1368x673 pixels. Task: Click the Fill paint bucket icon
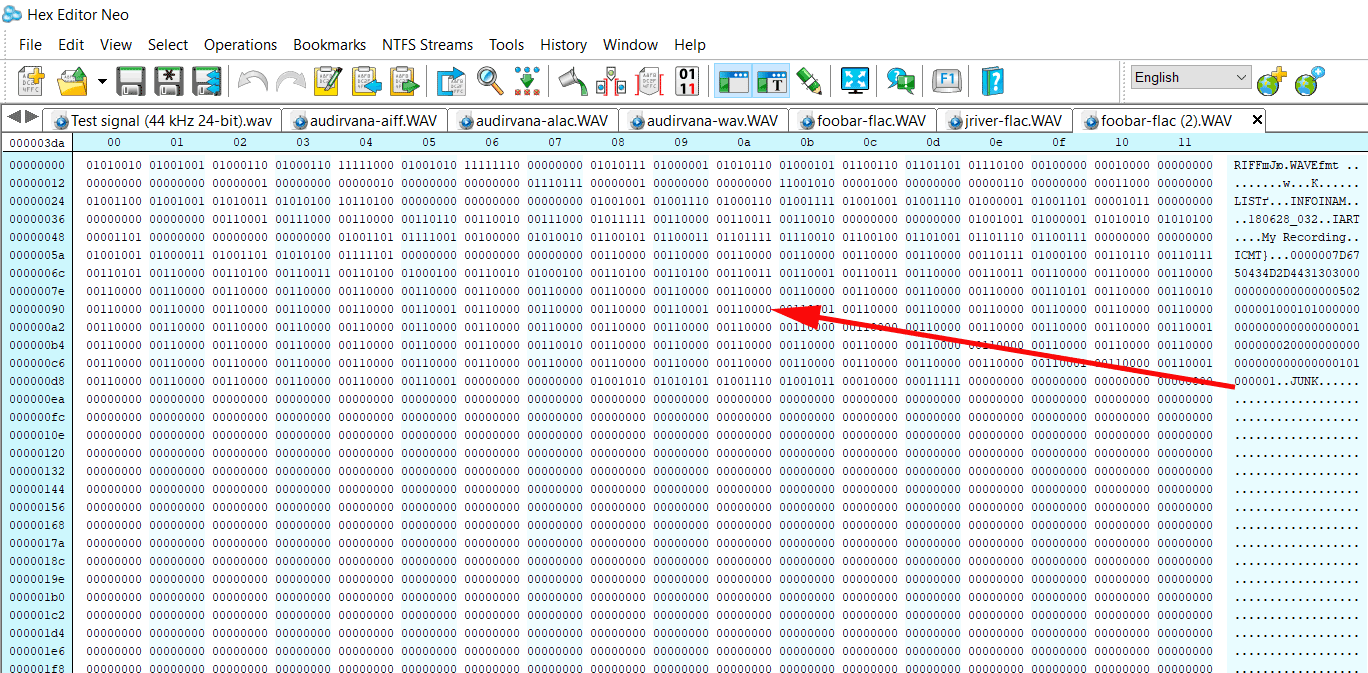pos(572,81)
